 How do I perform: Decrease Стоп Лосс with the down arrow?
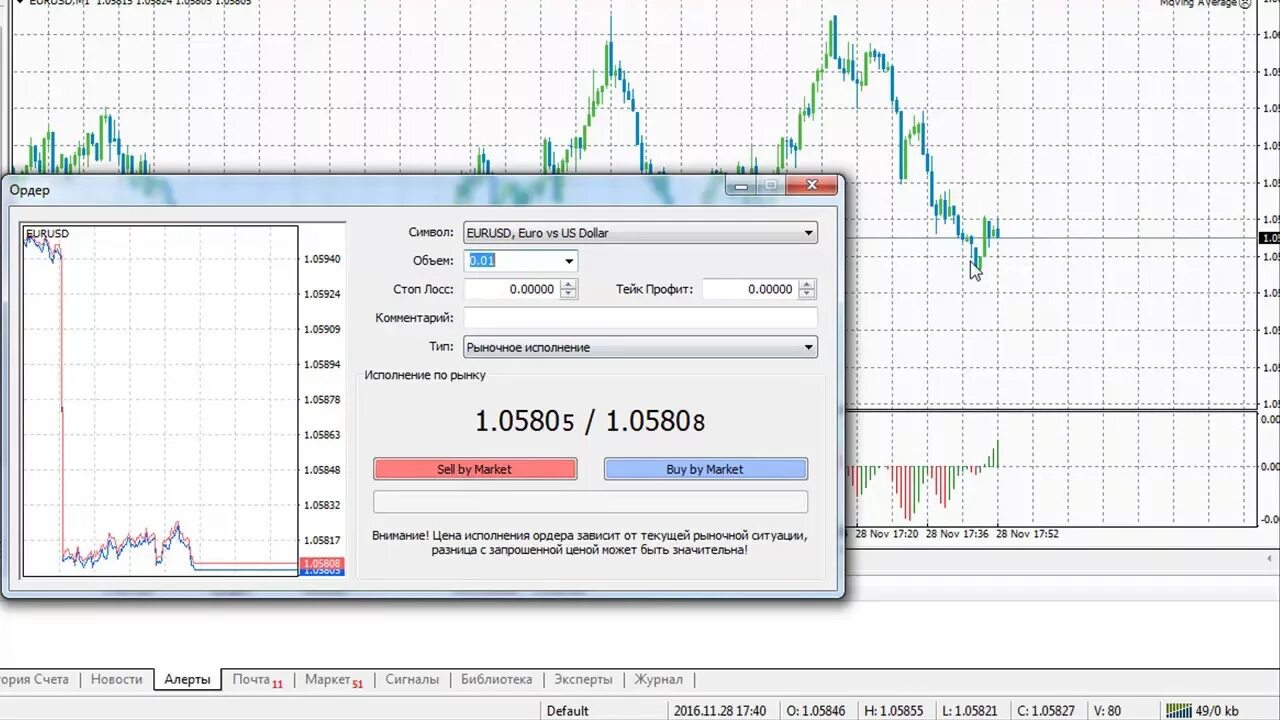pos(568,294)
